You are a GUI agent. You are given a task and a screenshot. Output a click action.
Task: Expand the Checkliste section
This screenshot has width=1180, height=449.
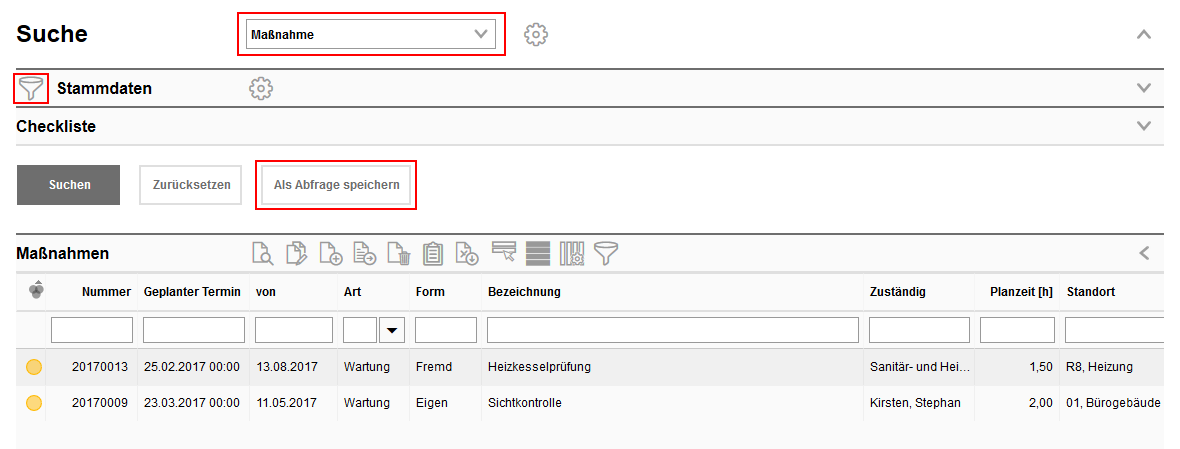point(1145,127)
